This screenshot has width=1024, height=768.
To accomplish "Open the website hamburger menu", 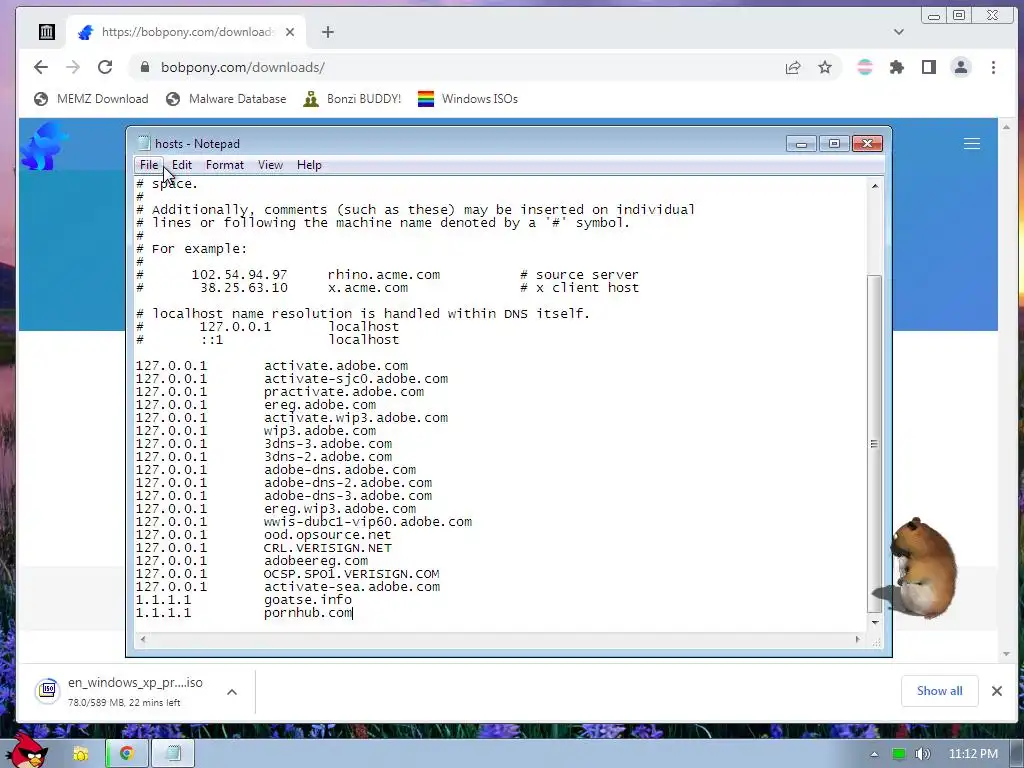I will [x=972, y=144].
